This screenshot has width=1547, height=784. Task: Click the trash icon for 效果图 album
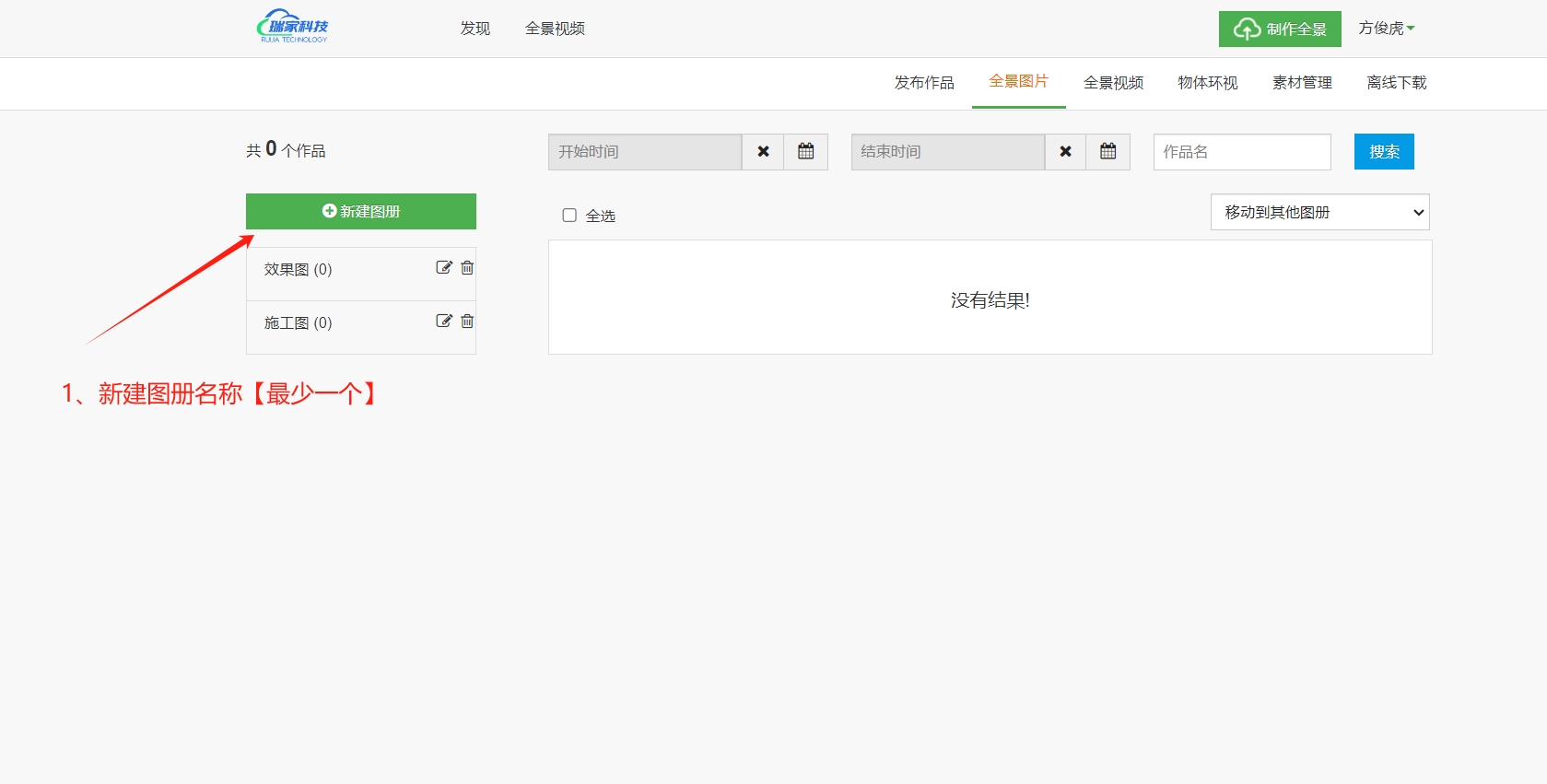point(467,268)
